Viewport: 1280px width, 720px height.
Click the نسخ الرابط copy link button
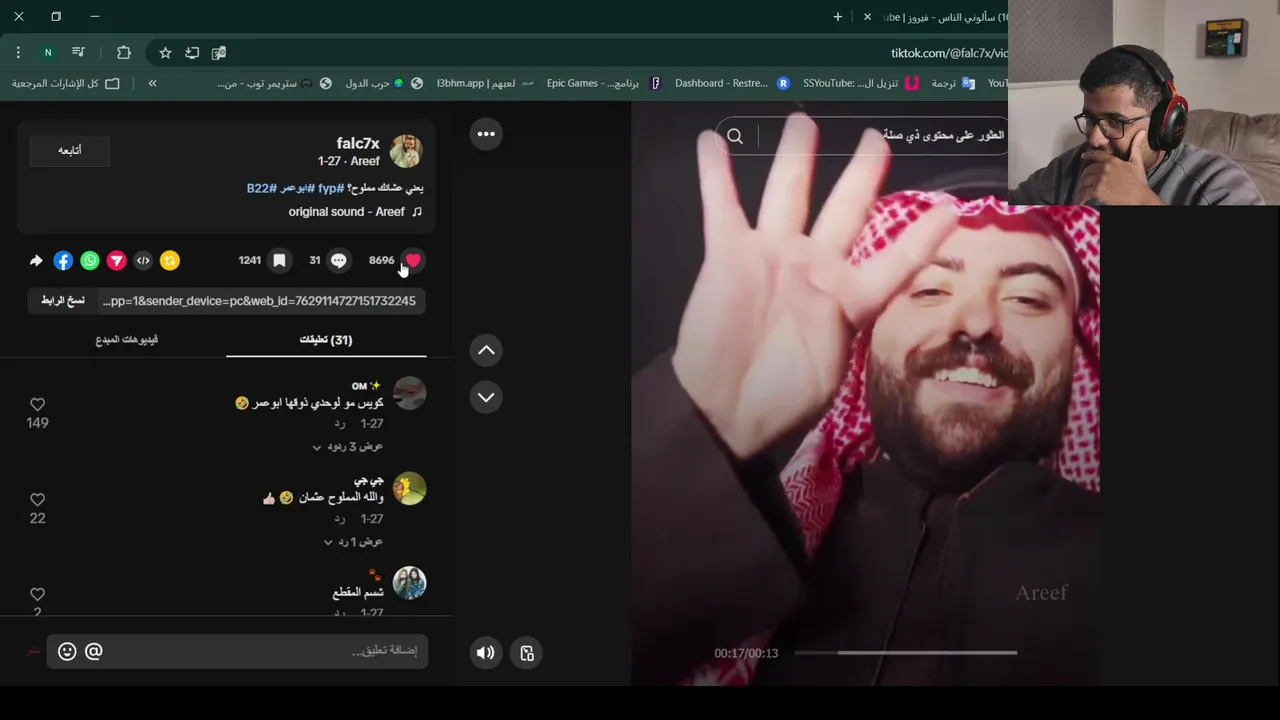click(x=63, y=300)
